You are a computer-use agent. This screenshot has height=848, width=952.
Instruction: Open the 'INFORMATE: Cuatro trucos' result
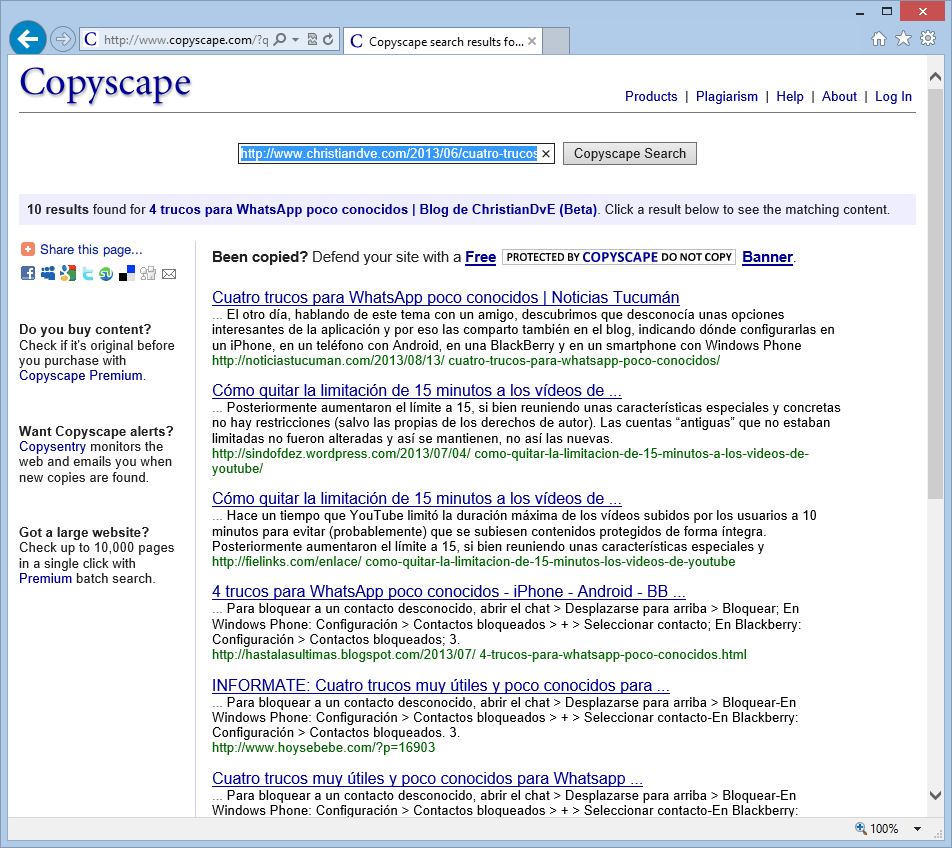[441, 685]
